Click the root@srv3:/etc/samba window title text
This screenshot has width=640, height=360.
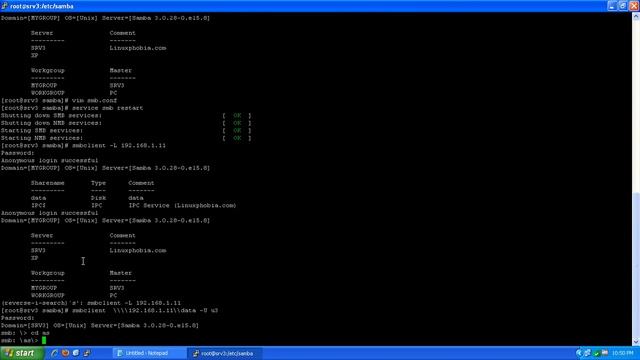tap(42, 6)
